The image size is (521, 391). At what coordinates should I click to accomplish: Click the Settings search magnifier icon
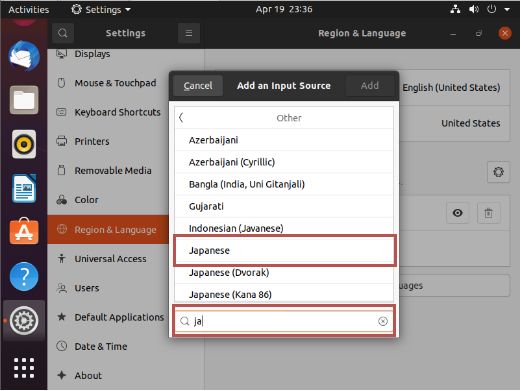point(63,33)
